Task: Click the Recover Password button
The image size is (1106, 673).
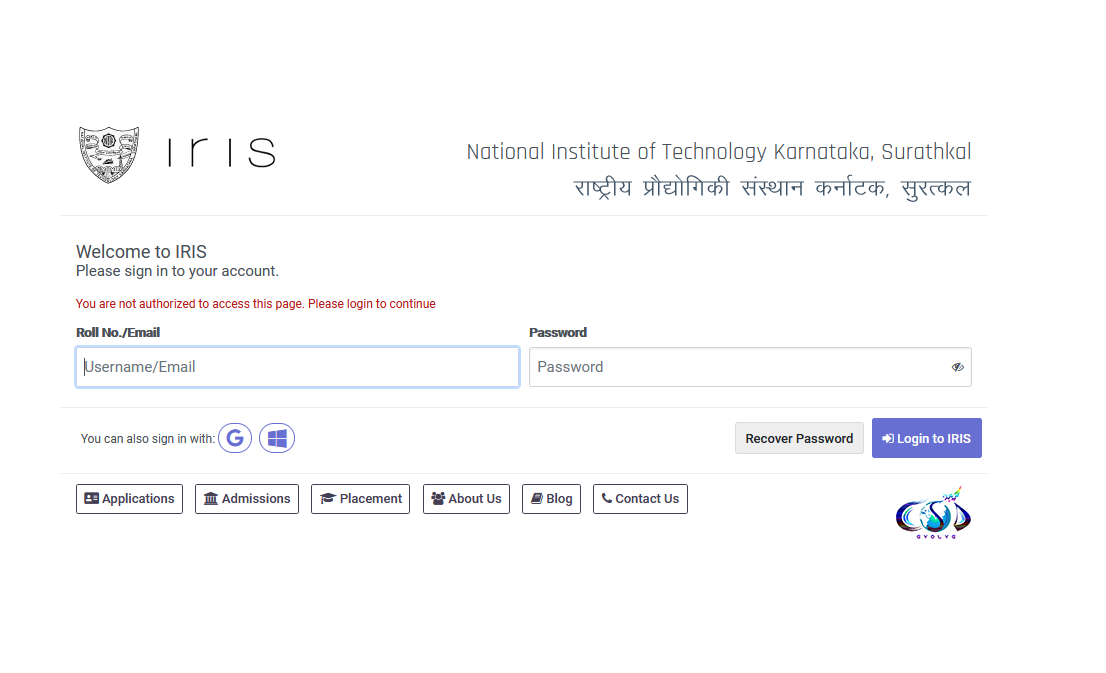Action: (799, 438)
